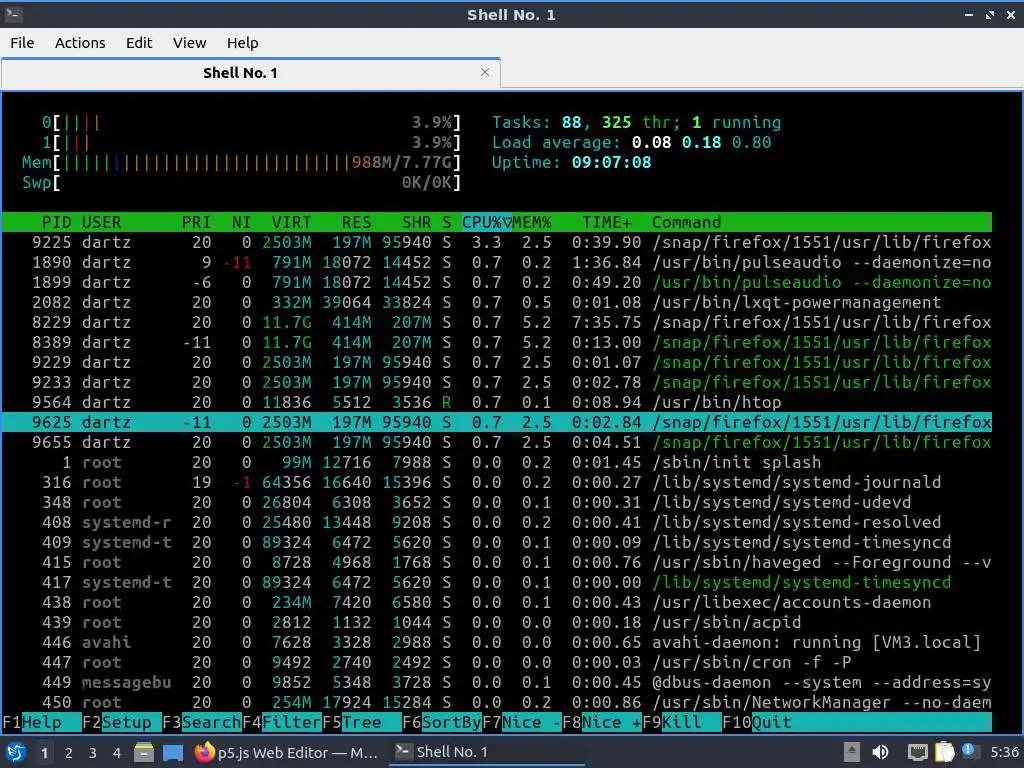Switch to virtual desktop 3

93,752
